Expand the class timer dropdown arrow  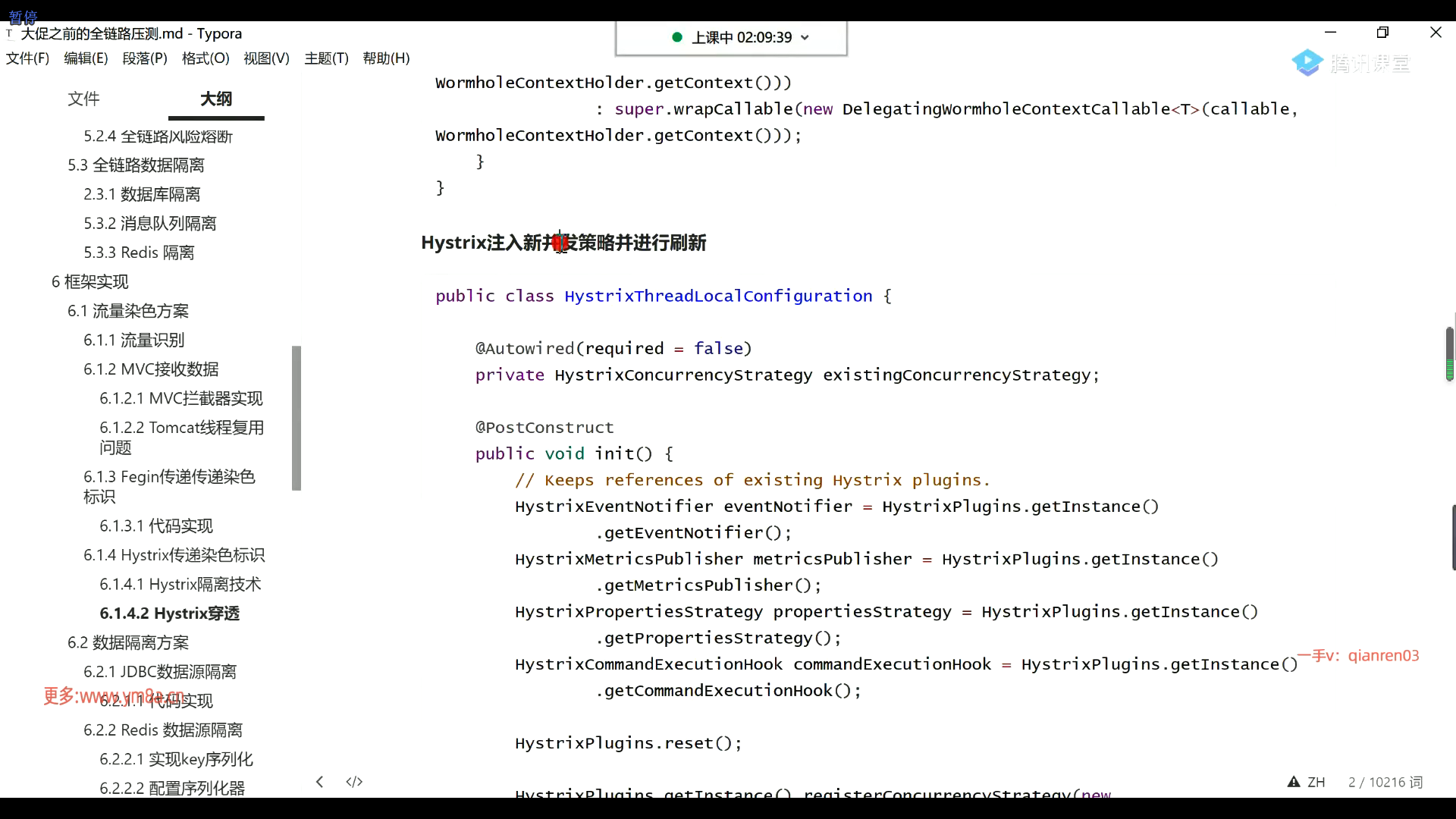(805, 38)
